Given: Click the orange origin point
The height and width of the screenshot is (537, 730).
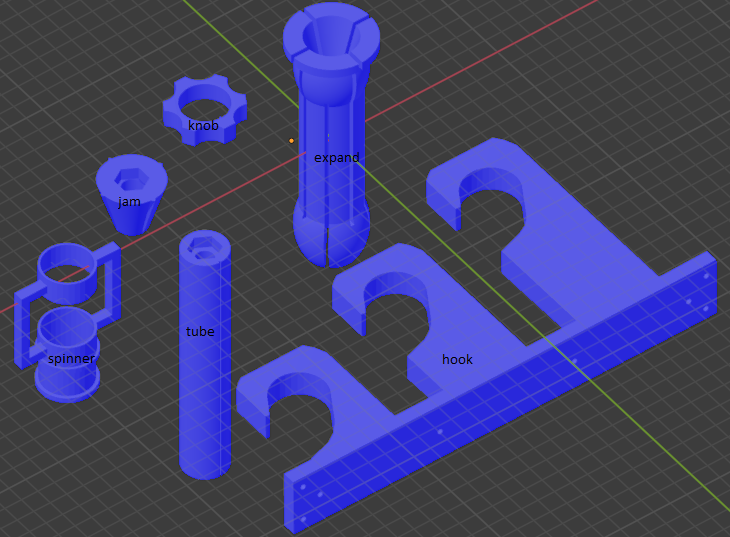Looking at the screenshot, I should [291, 141].
